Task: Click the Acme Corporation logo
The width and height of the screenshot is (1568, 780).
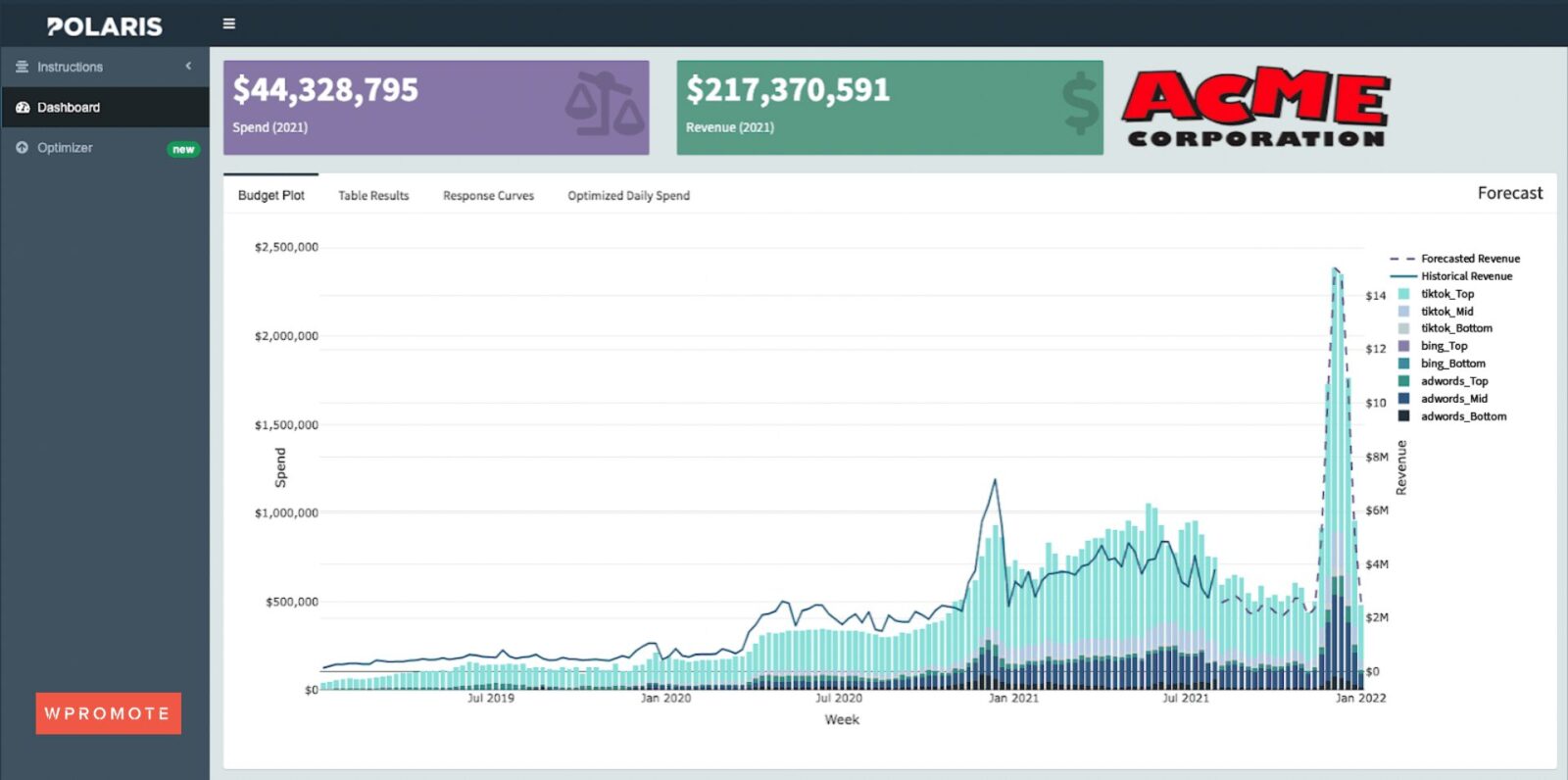Action: coord(1255,109)
